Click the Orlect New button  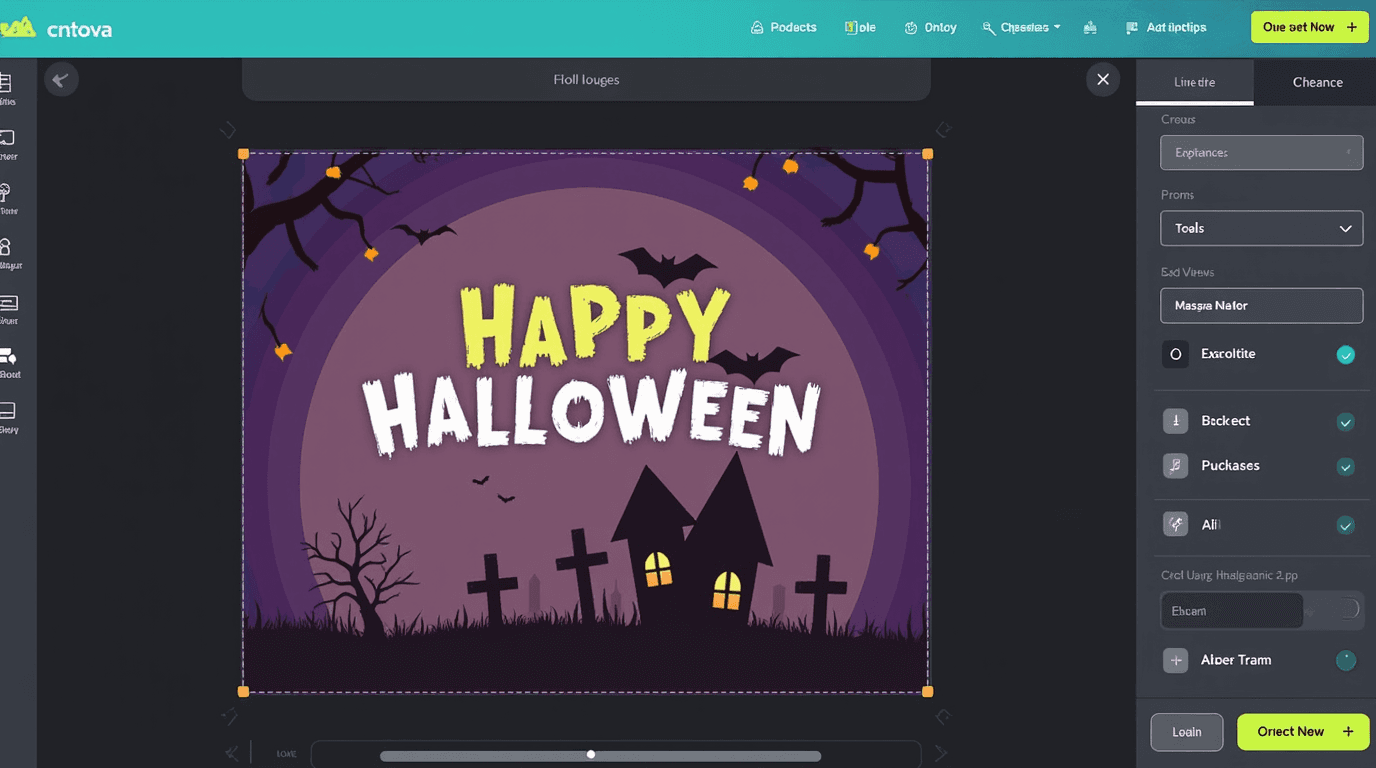coord(1302,732)
